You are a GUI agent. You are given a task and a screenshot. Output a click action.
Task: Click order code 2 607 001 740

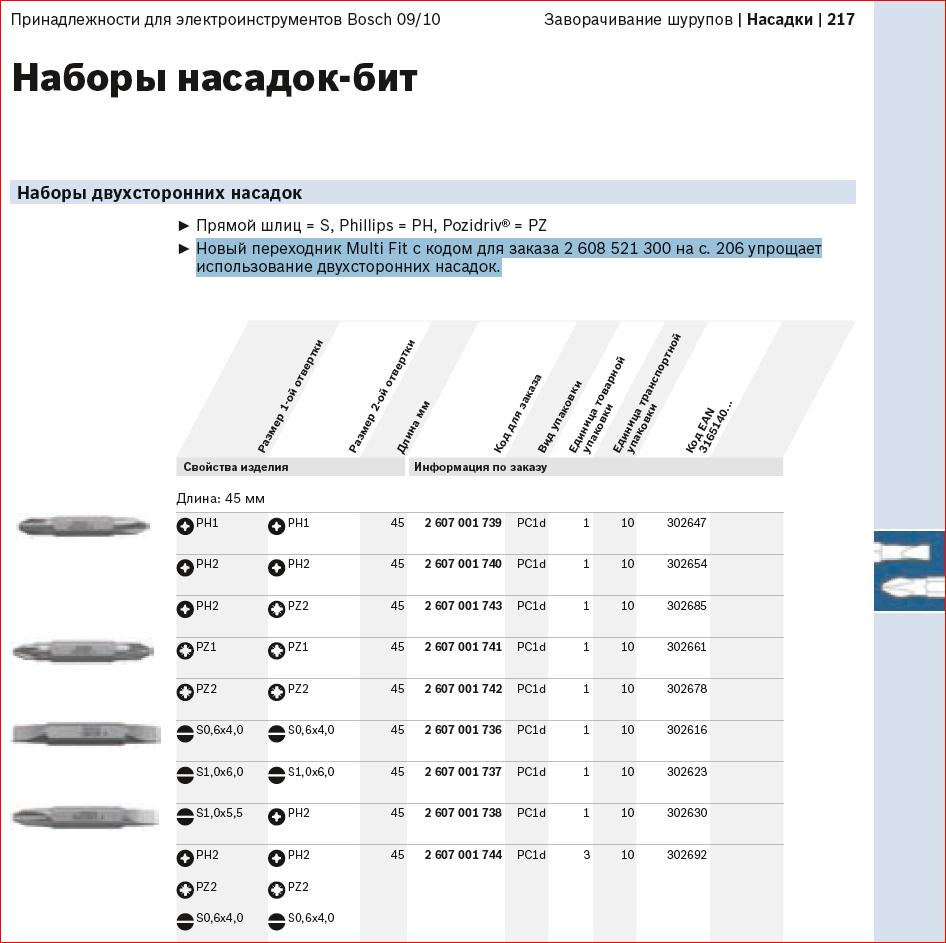click(x=463, y=564)
